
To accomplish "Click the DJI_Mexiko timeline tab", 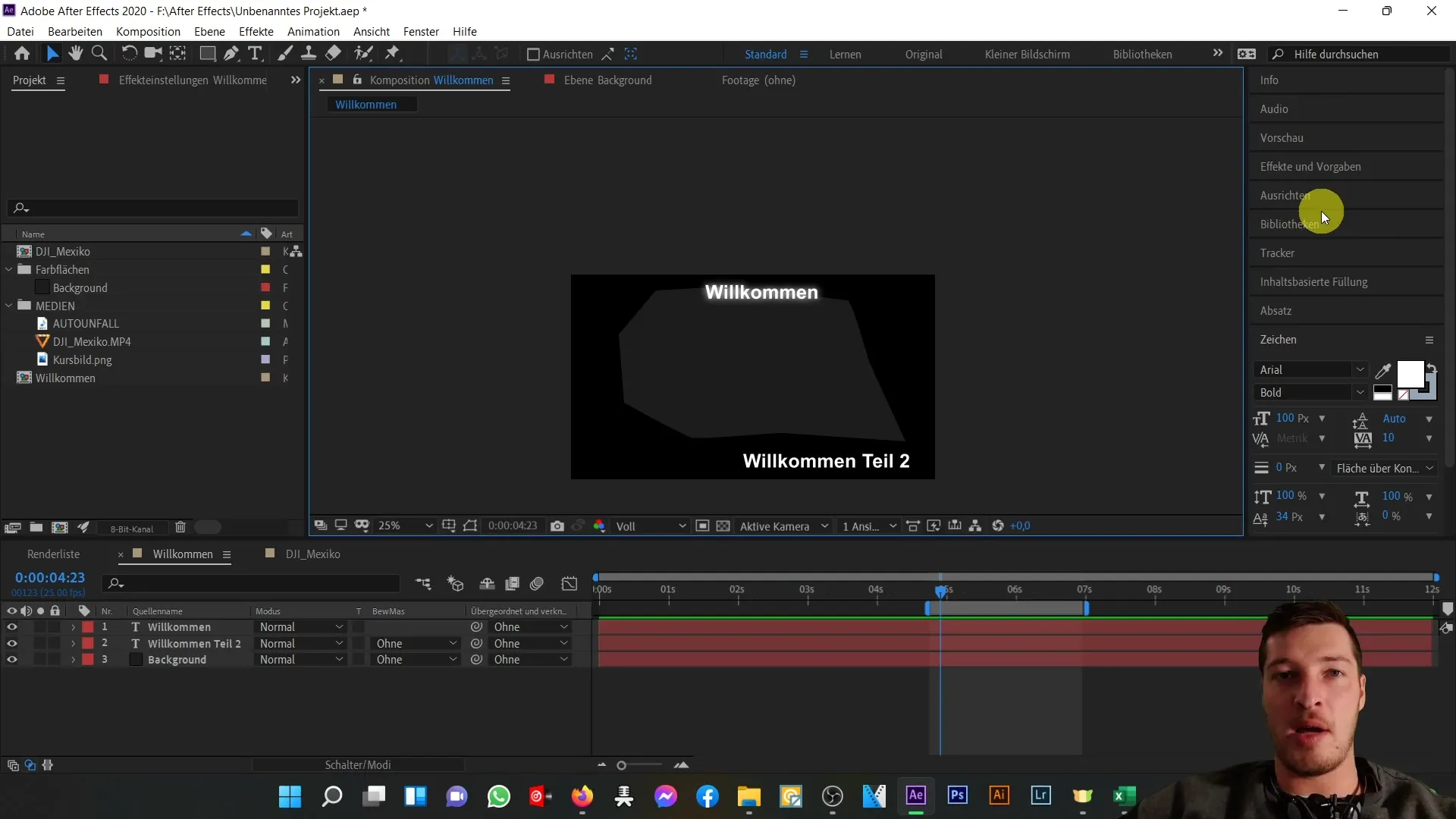I will (312, 553).
